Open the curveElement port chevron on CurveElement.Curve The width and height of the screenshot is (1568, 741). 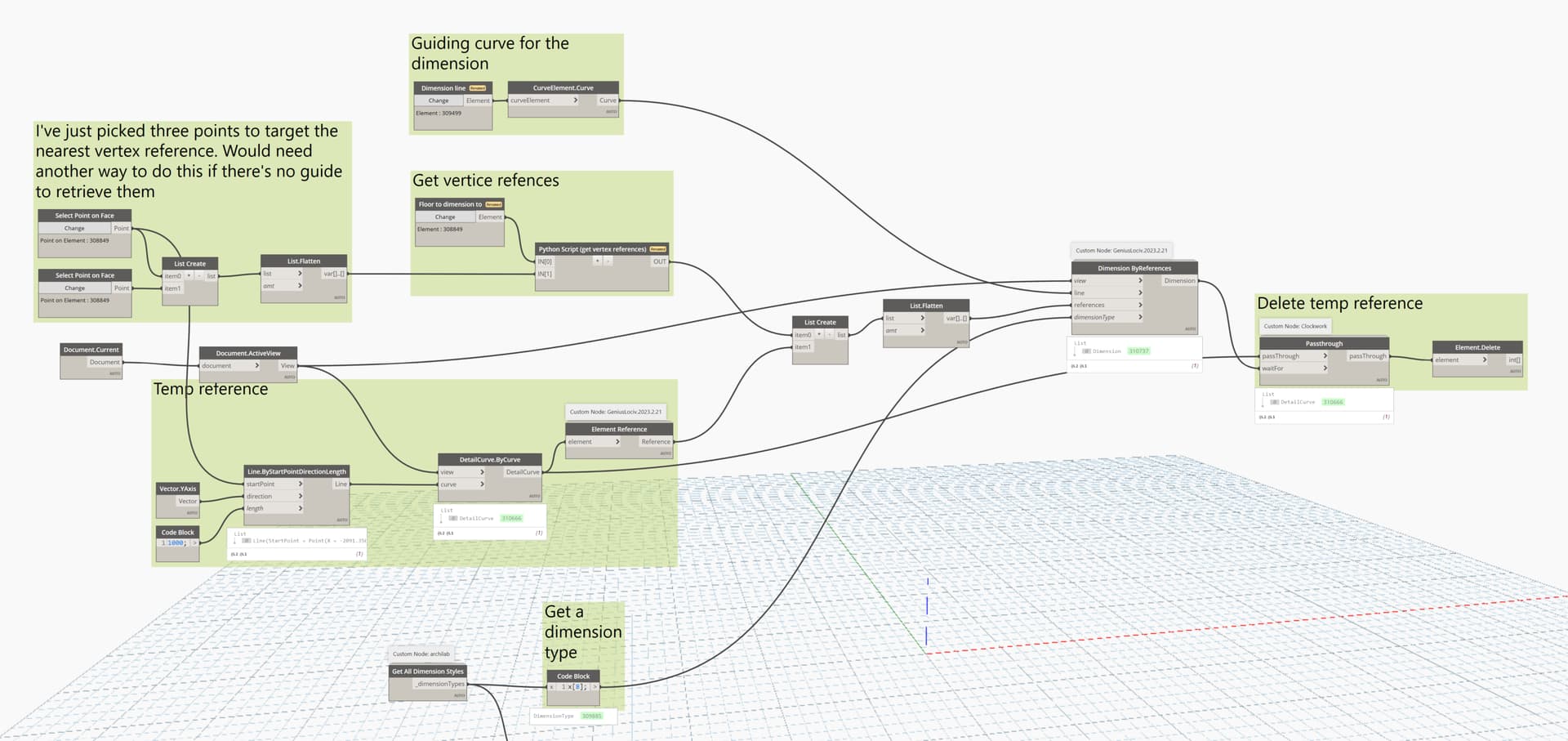pyautogui.click(x=576, y=100)
